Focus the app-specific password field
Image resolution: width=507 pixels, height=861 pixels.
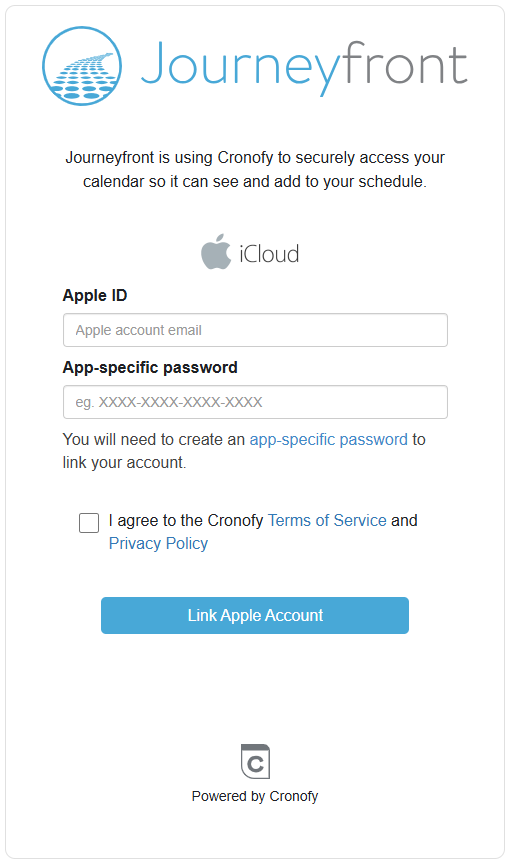(x=255, y=402)
